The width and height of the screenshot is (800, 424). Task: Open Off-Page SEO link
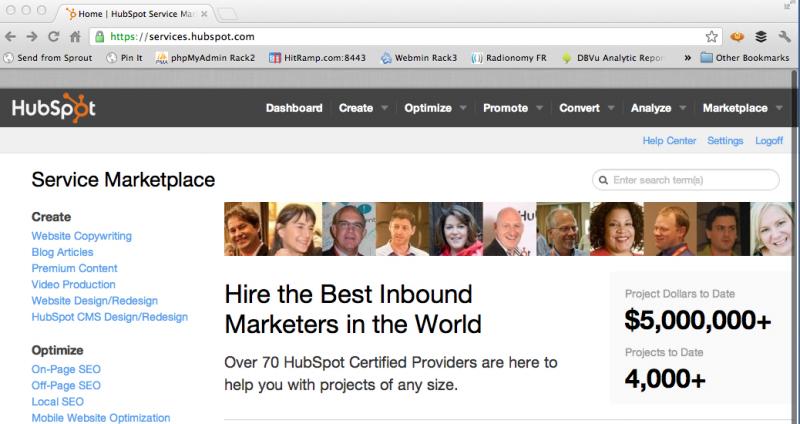(66, 385)
